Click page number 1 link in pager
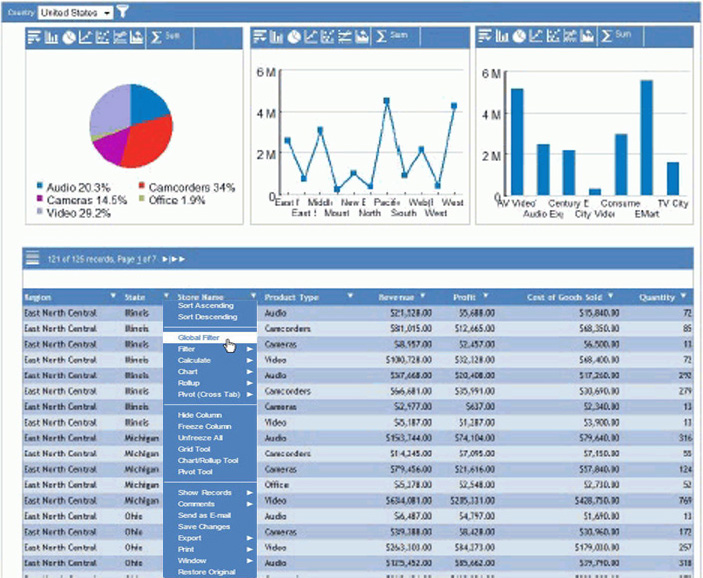This screenshot has height=578, width=703. 139,259
